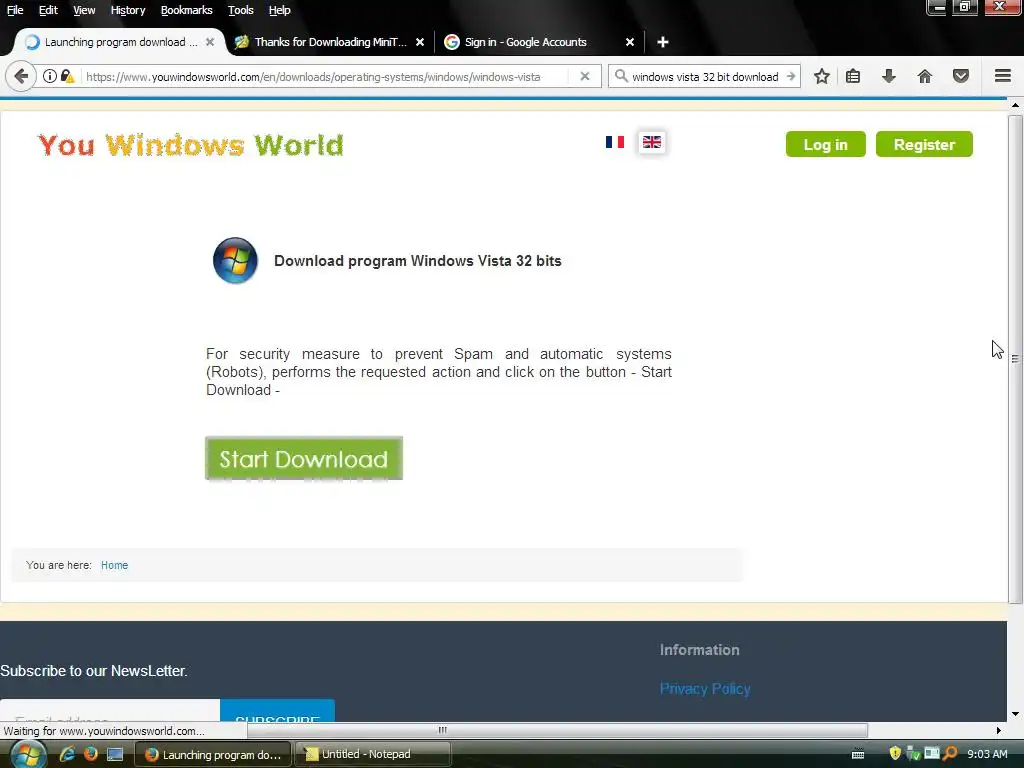Click the windows vista search box

(704, 76)
